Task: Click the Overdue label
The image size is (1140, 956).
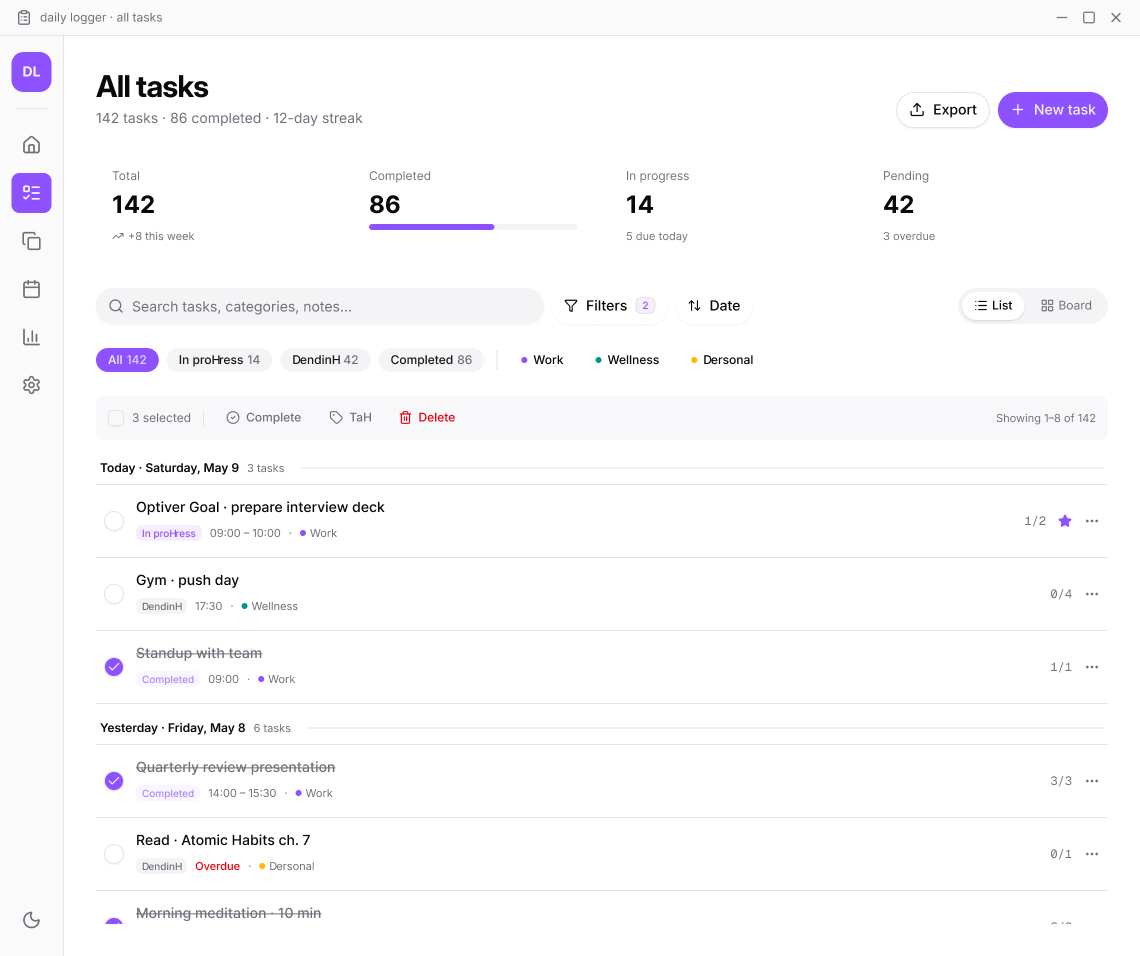Action: tap(217, 866)
